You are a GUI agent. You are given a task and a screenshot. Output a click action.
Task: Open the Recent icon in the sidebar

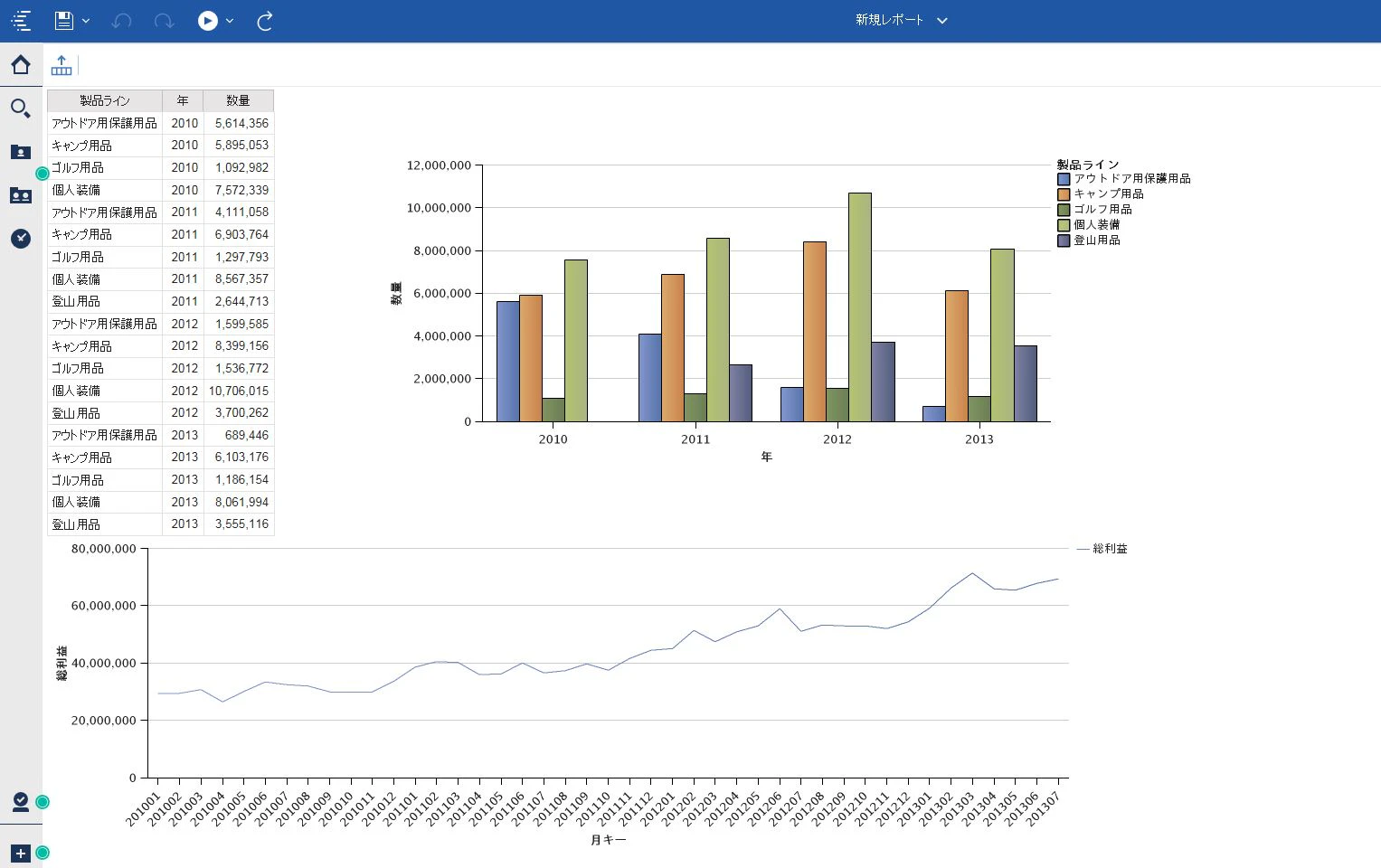click(21, 238)
